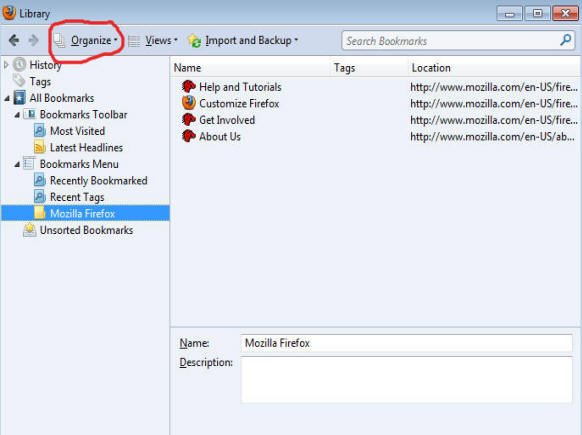
Task: Click the Unsorted Bookmarks icon
Action: 29,230
